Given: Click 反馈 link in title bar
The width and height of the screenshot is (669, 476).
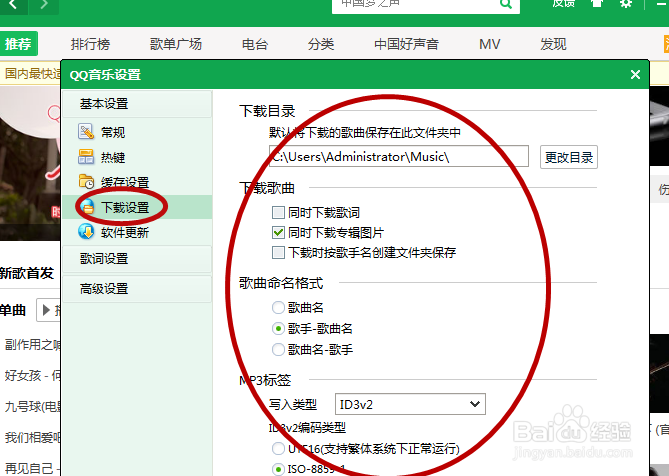Looking at the screenshot, I should [x=564, y=3].
